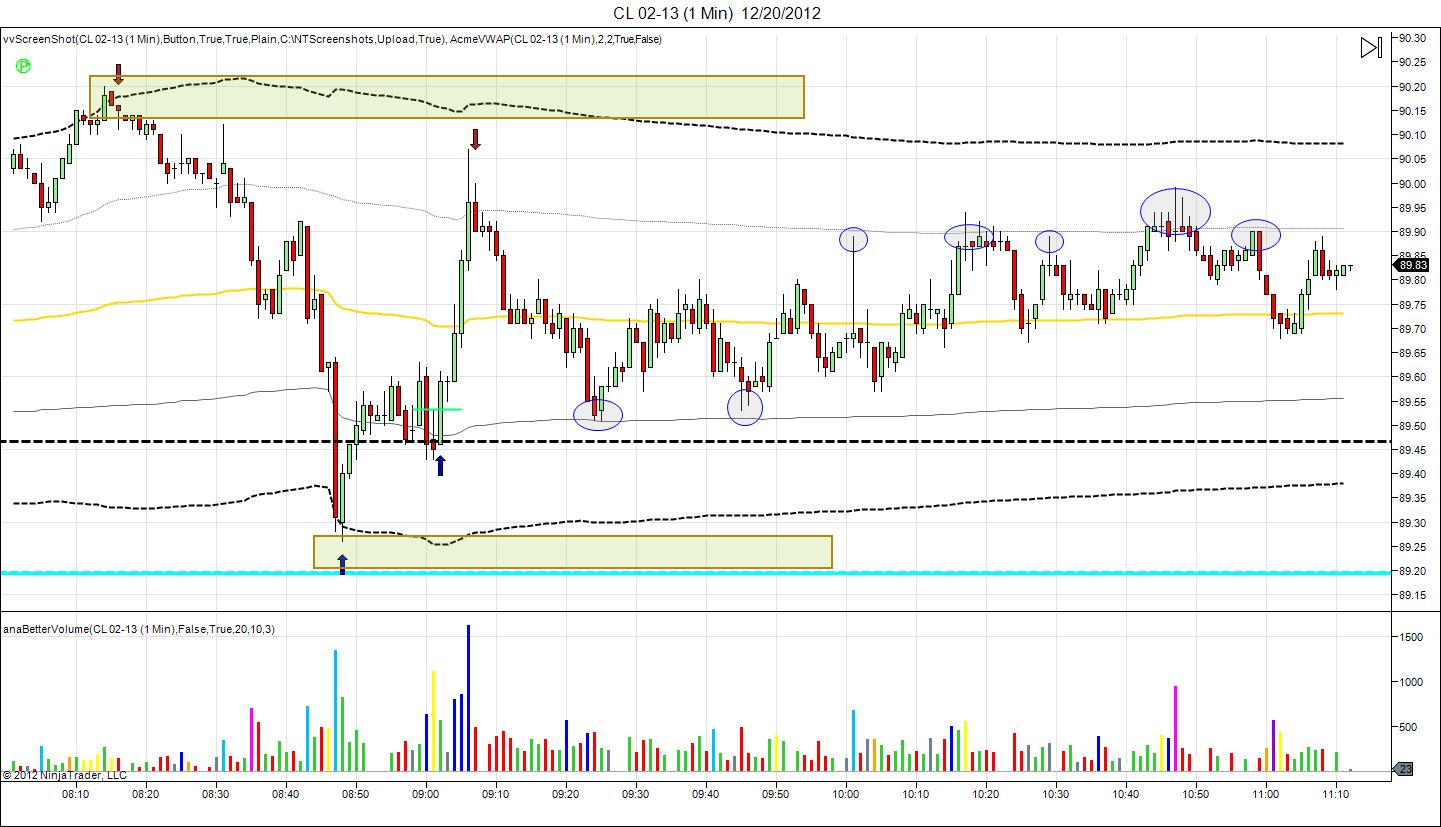Click the 89.20 price axis label

(1411, 571)
